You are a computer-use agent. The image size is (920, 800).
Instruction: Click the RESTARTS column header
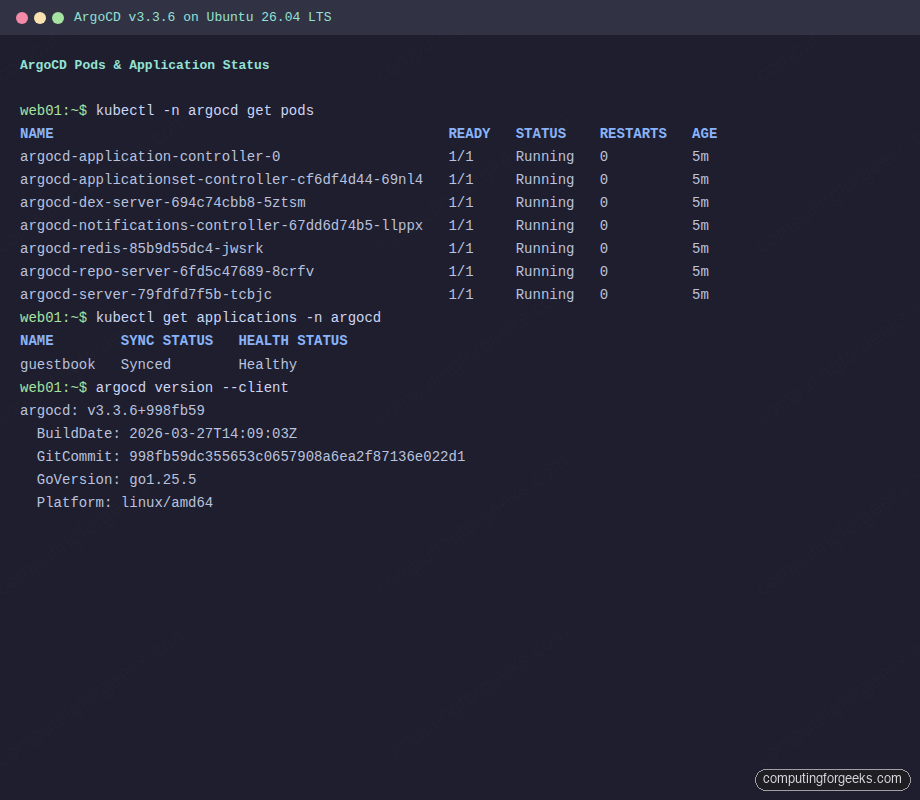point(633,133)
